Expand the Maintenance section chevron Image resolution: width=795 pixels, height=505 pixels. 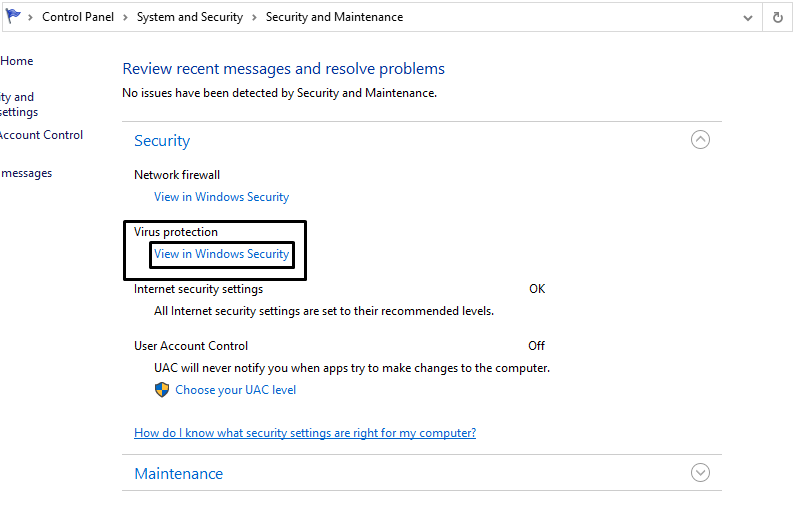point(700,473)
